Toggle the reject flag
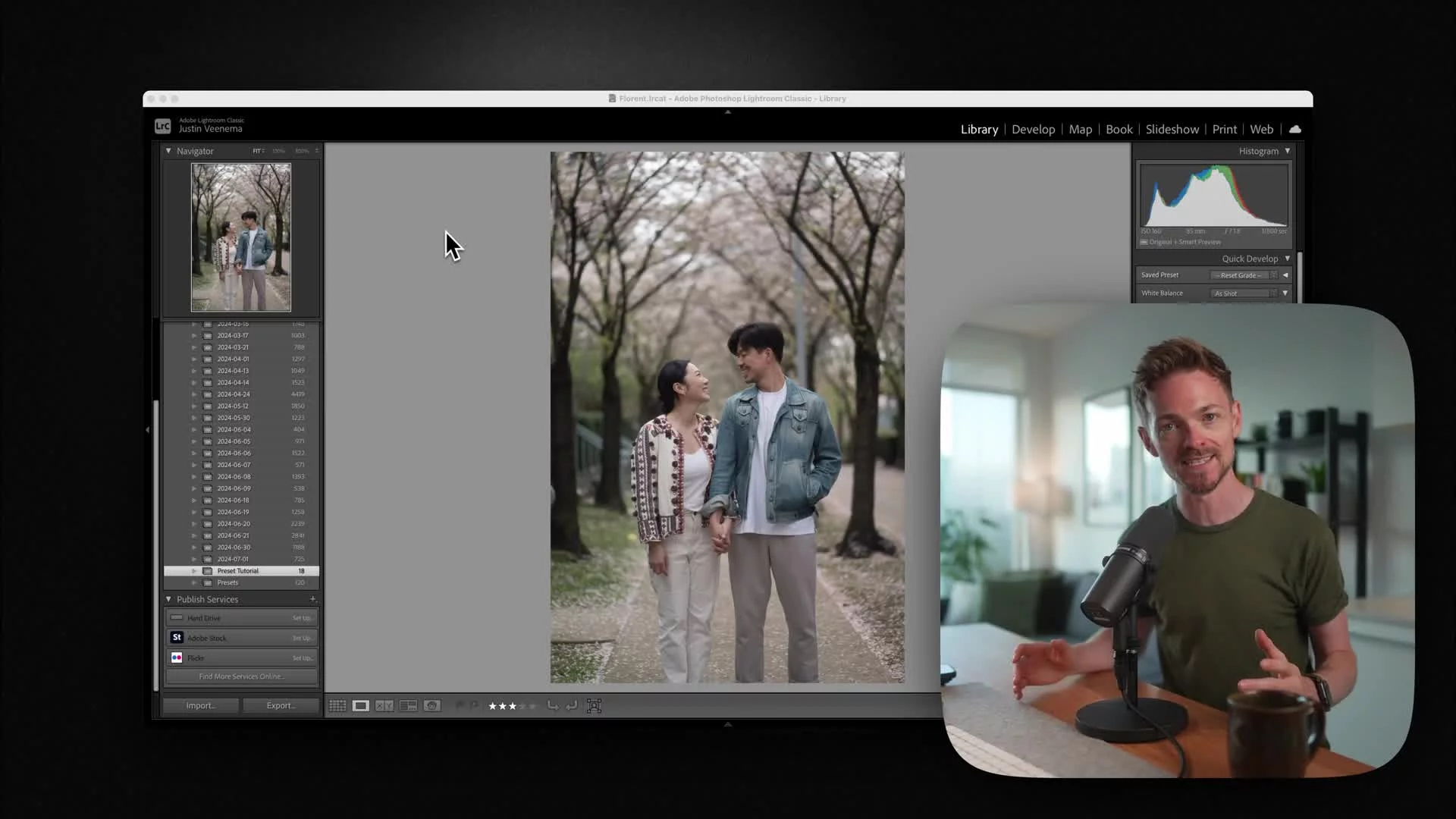Image resolution: width=1456 pixels, height=819 pixels. click(474, 705)
